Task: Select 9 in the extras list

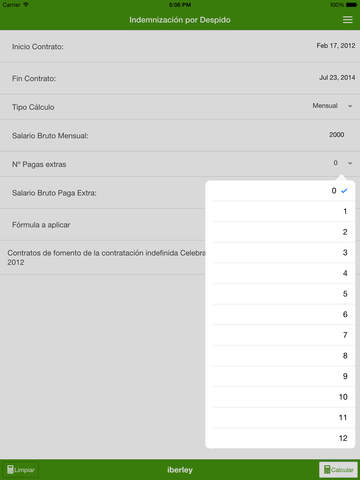Action: click(x=280, y=376)
